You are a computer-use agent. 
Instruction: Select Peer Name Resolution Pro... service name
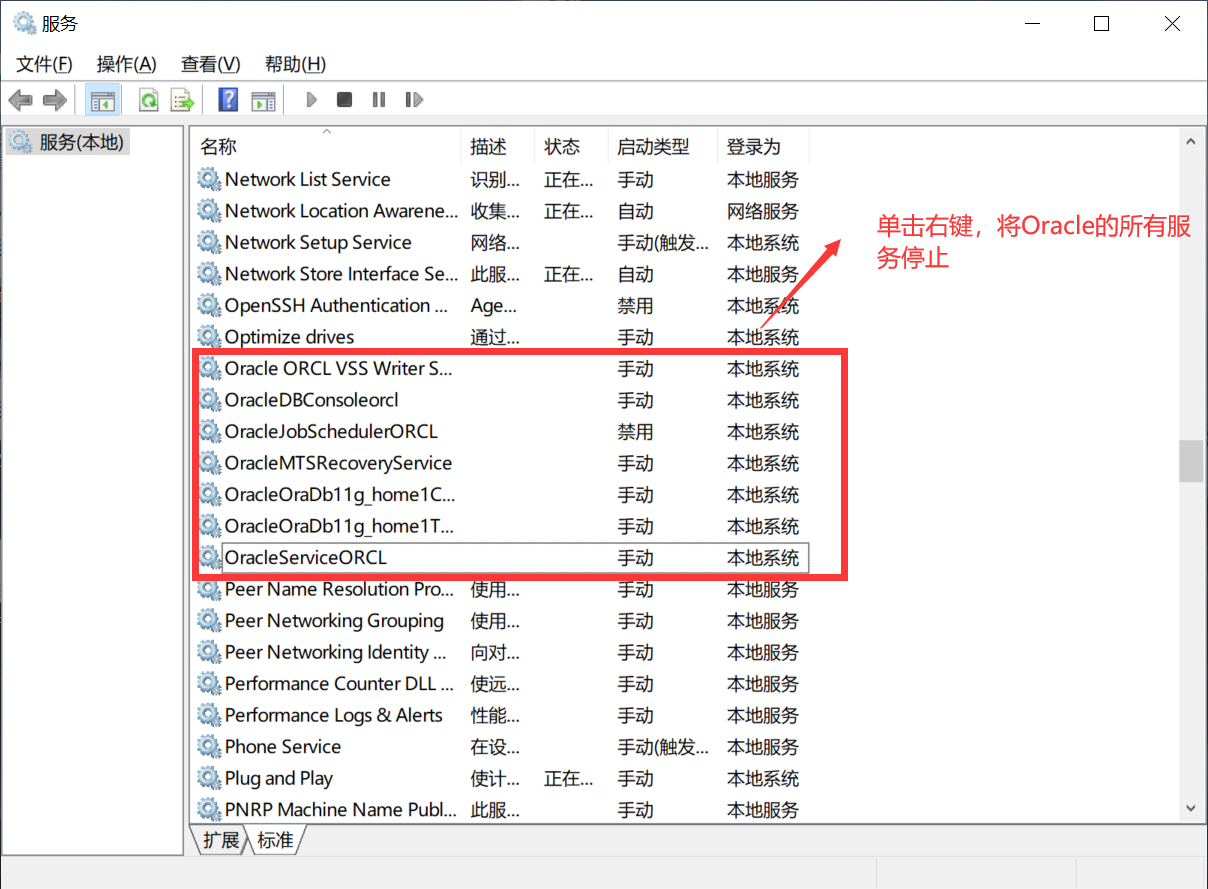pyautogui.click(x=340, y=589)
